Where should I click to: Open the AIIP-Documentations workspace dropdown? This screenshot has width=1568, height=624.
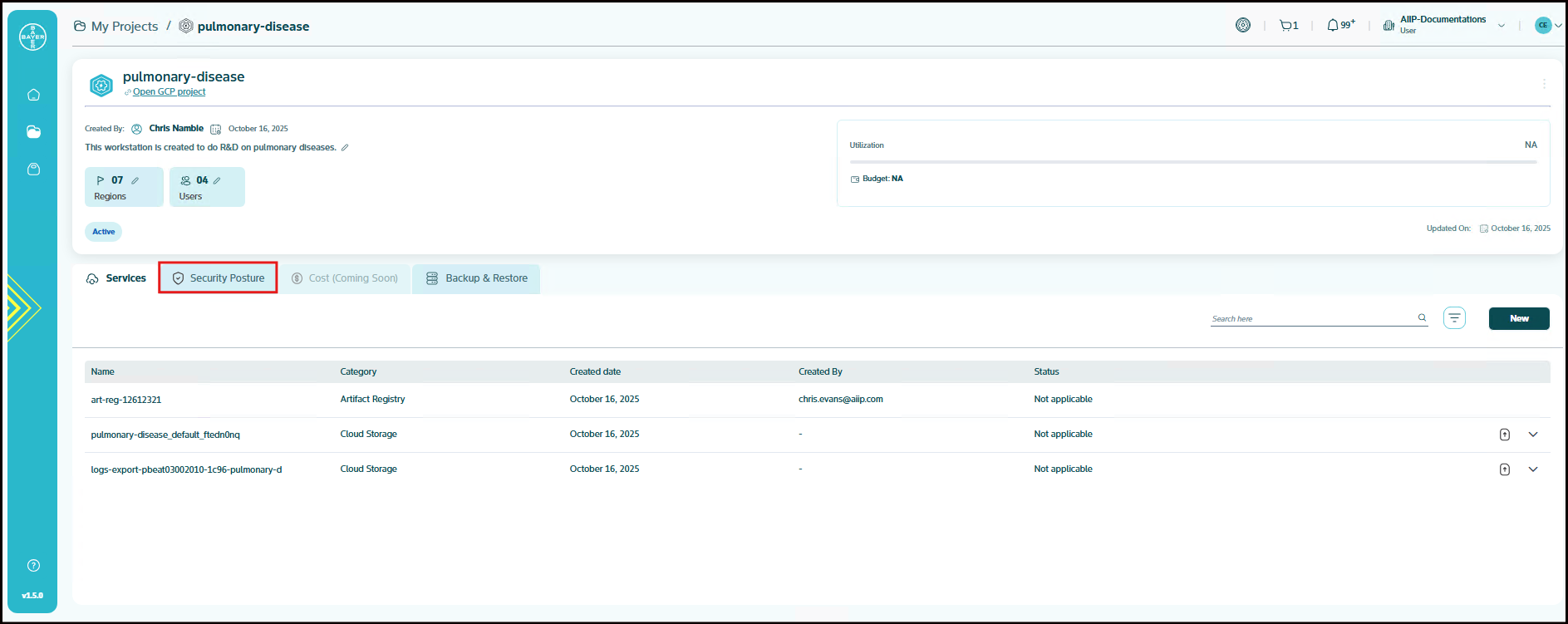pos(1501,26)
